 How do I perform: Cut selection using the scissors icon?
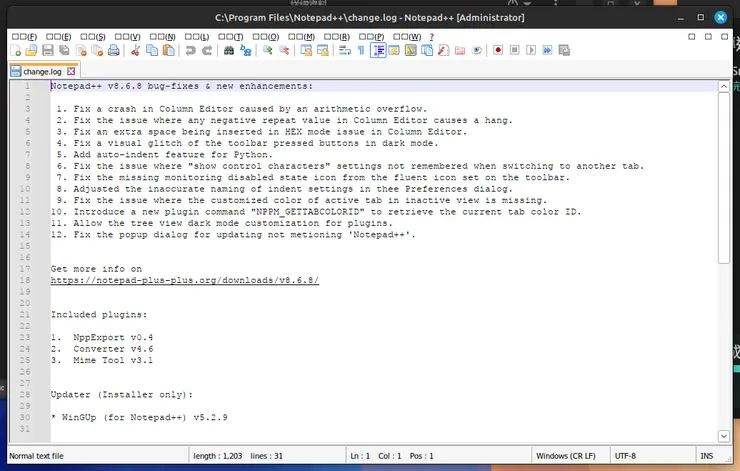135,50
